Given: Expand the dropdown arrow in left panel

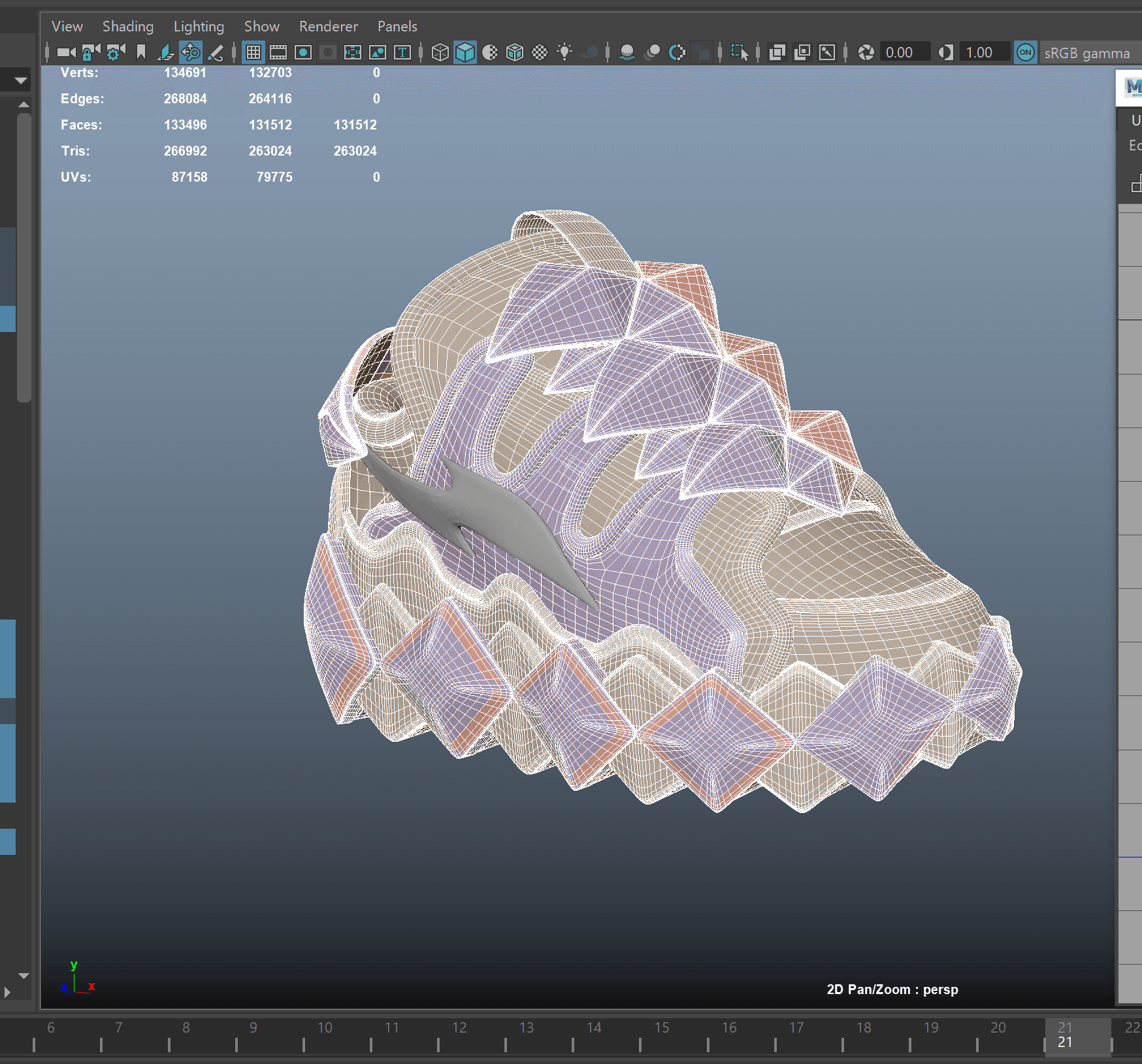Looking at the screenshot, I should (x=21, y=81).
